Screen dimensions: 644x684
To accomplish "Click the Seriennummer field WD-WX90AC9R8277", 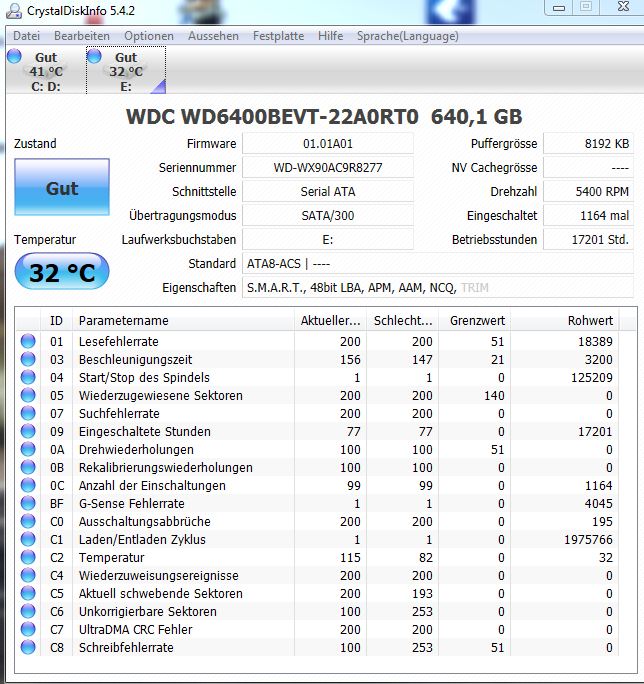I will click(x=328, y=168).
